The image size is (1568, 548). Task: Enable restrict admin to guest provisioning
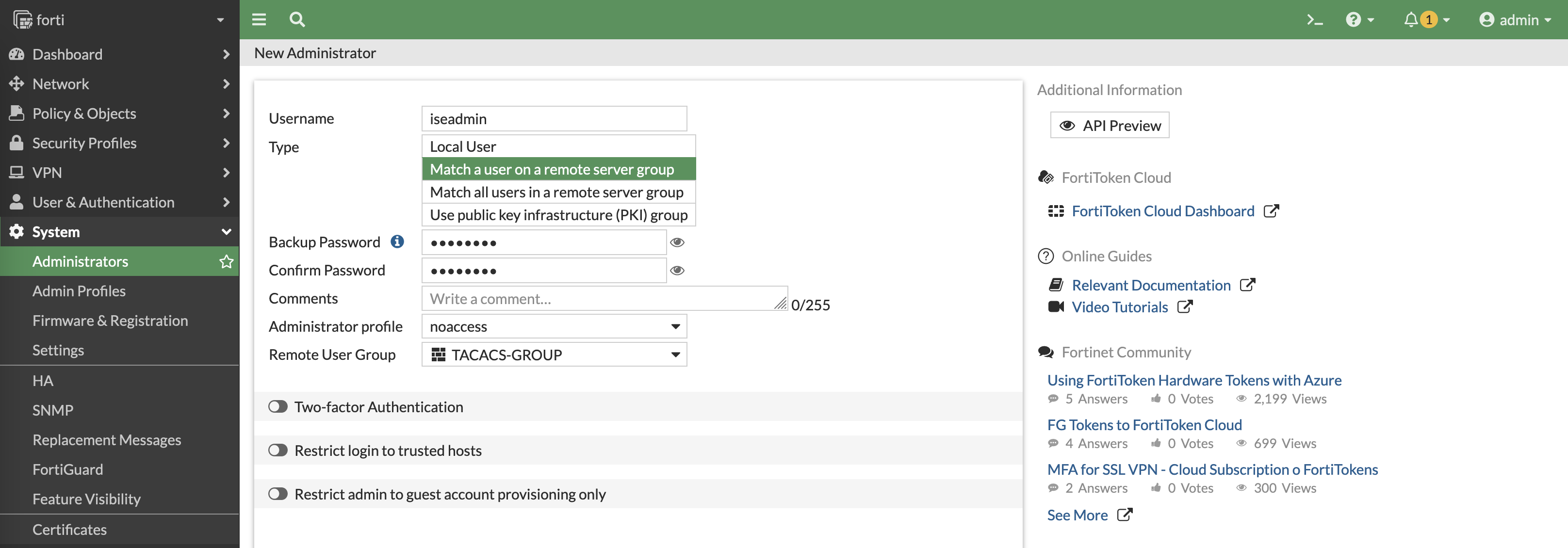coord(278,494)
